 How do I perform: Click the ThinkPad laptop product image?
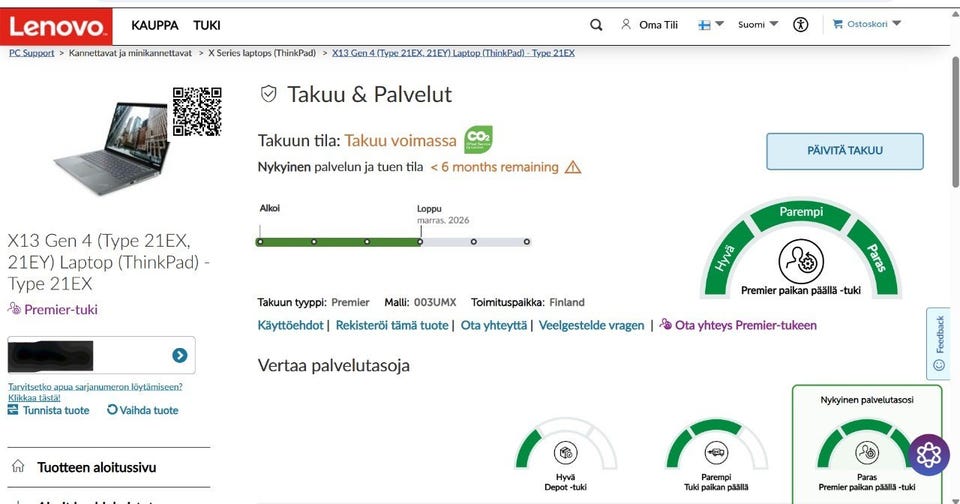click(111, 148)
